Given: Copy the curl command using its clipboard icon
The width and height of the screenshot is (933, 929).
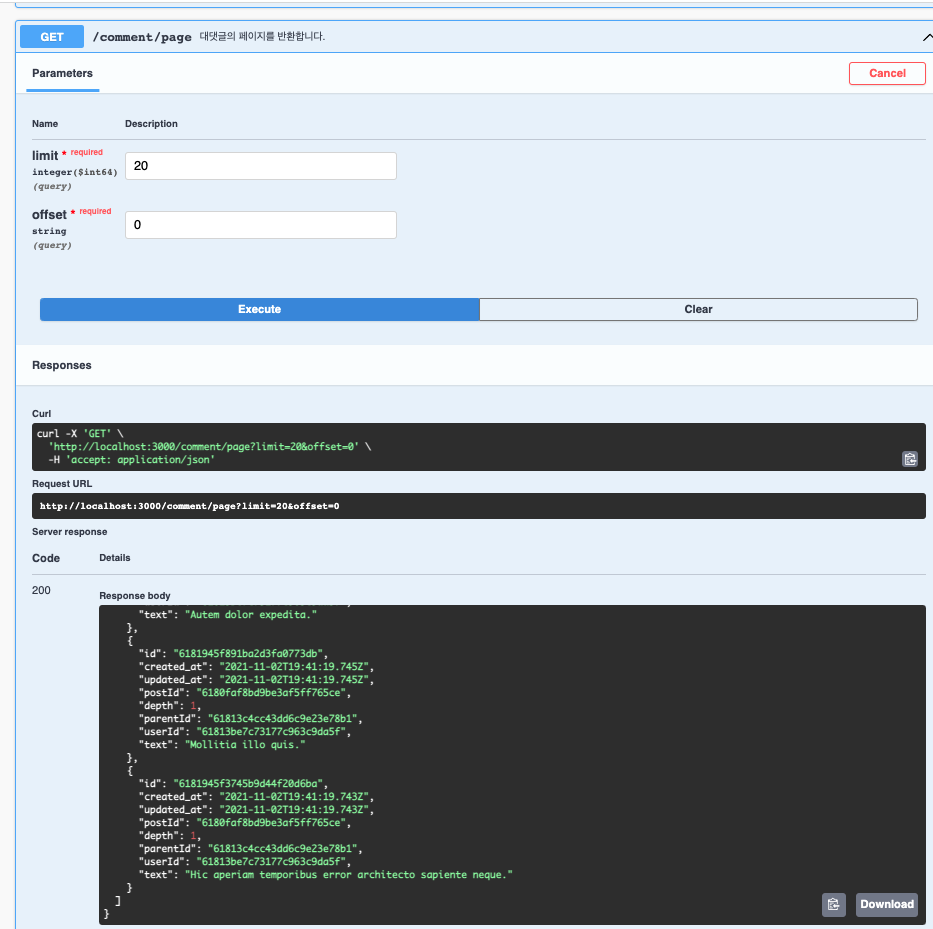Looking at the screenshot, I should pos(909,459).
